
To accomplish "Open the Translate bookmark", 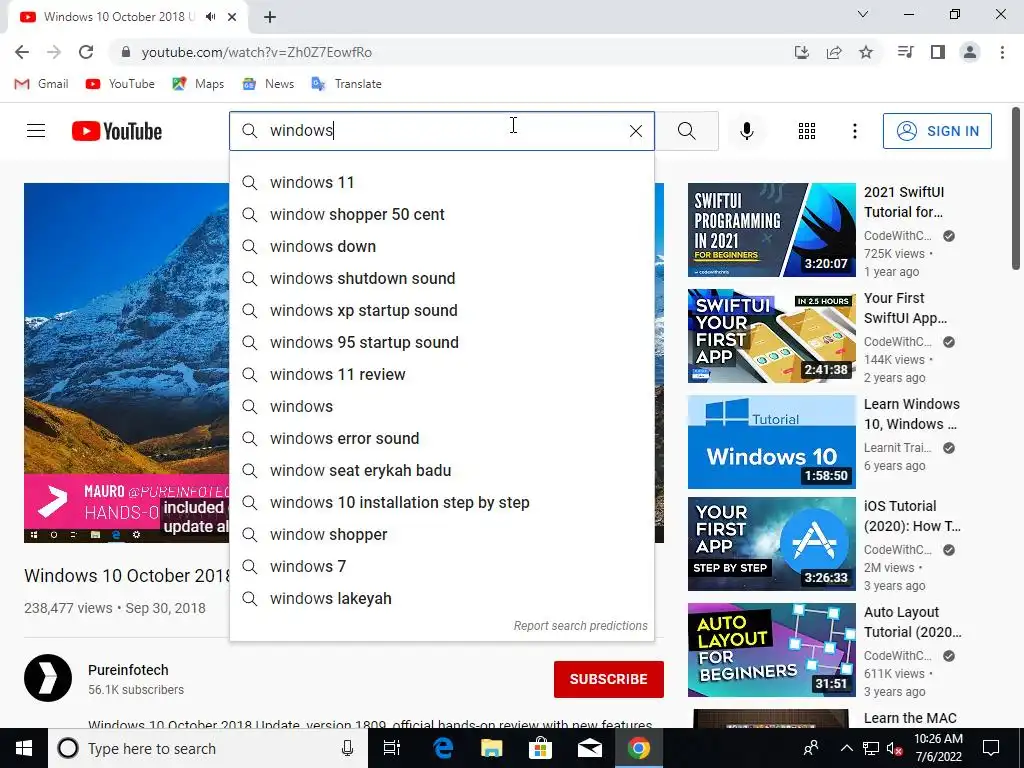I will click(347, 84).
